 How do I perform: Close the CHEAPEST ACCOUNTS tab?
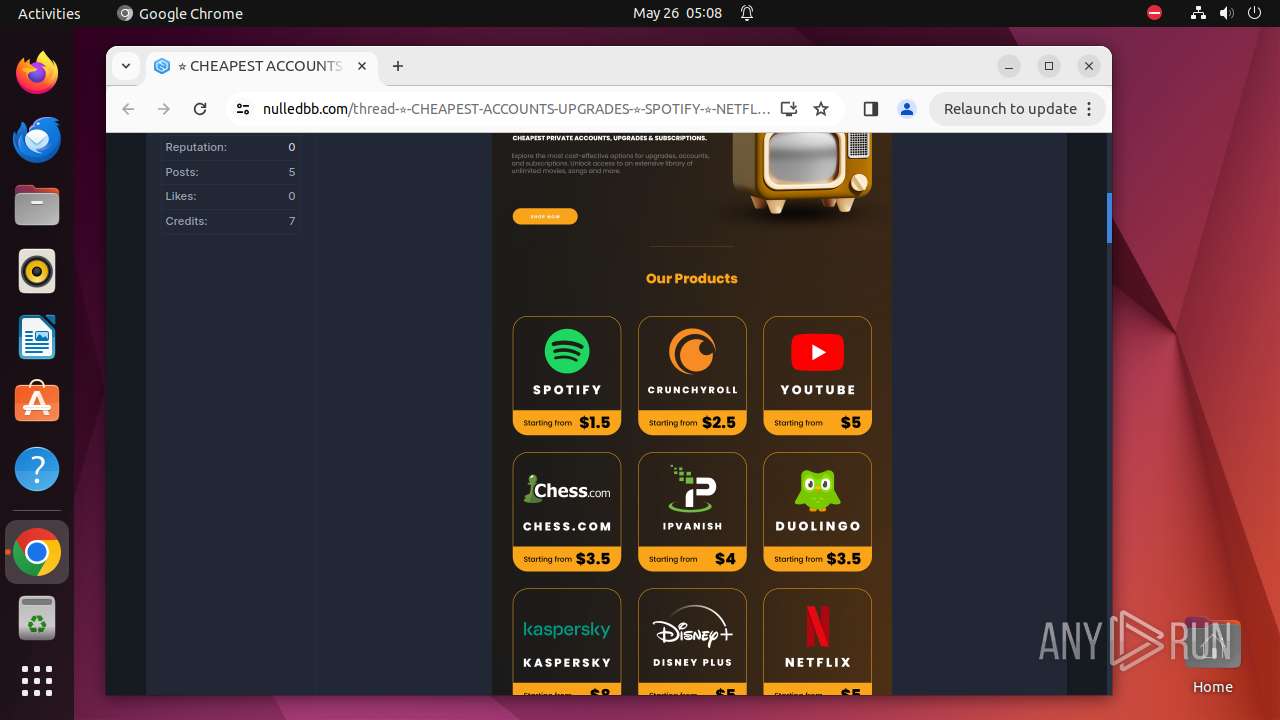362,66
